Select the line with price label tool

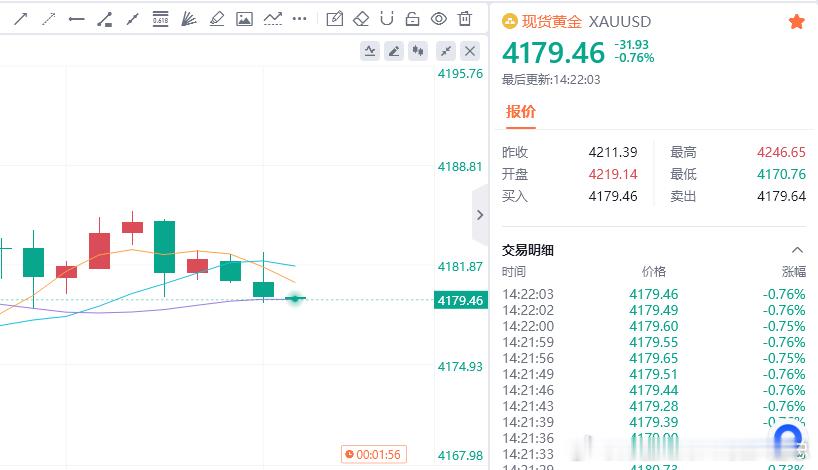click(104, 19)
